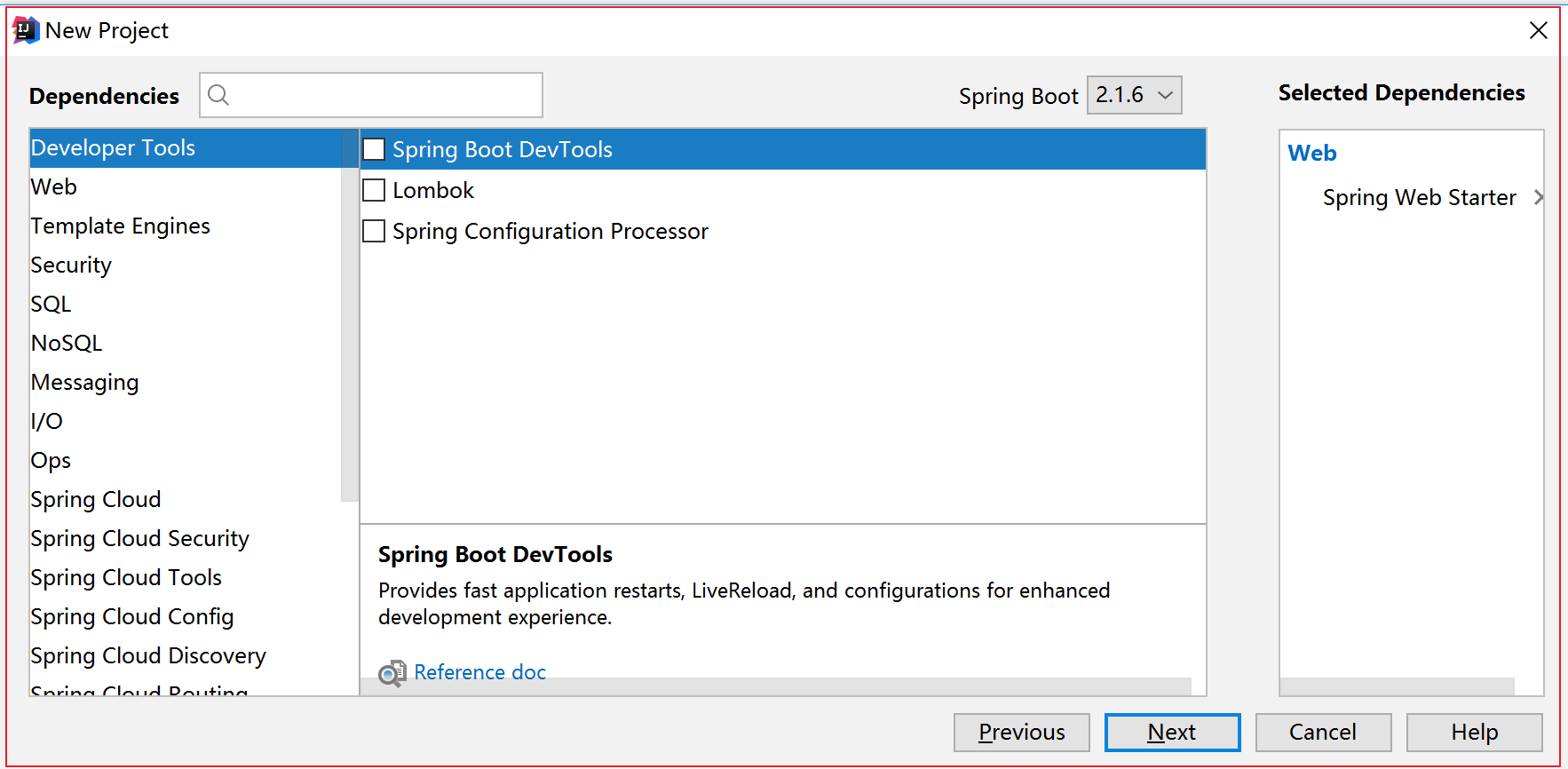Enable the Spring Boot DevTools checkbox

pyautogui.click(x=375, y=149)
